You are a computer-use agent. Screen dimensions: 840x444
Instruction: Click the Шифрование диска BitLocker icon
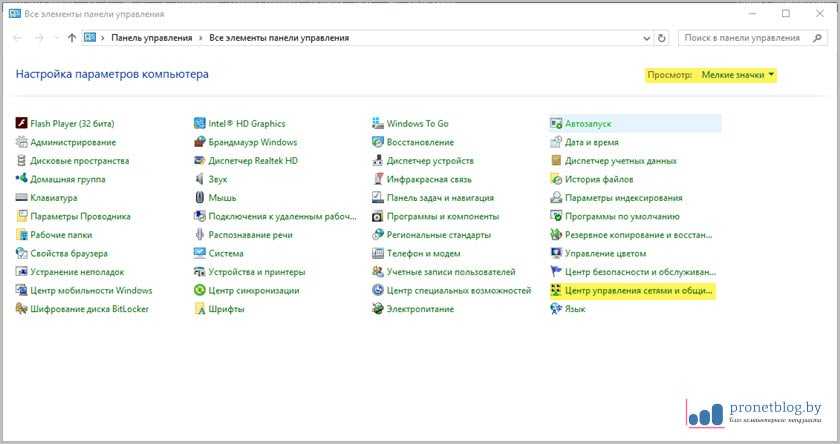tap(21, 309)
